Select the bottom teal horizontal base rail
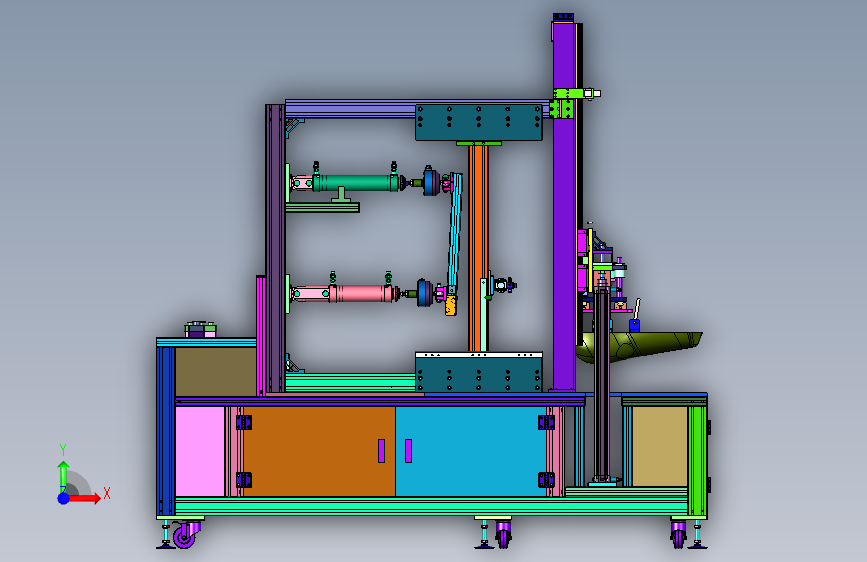867x562 pixels. point(431,506)
